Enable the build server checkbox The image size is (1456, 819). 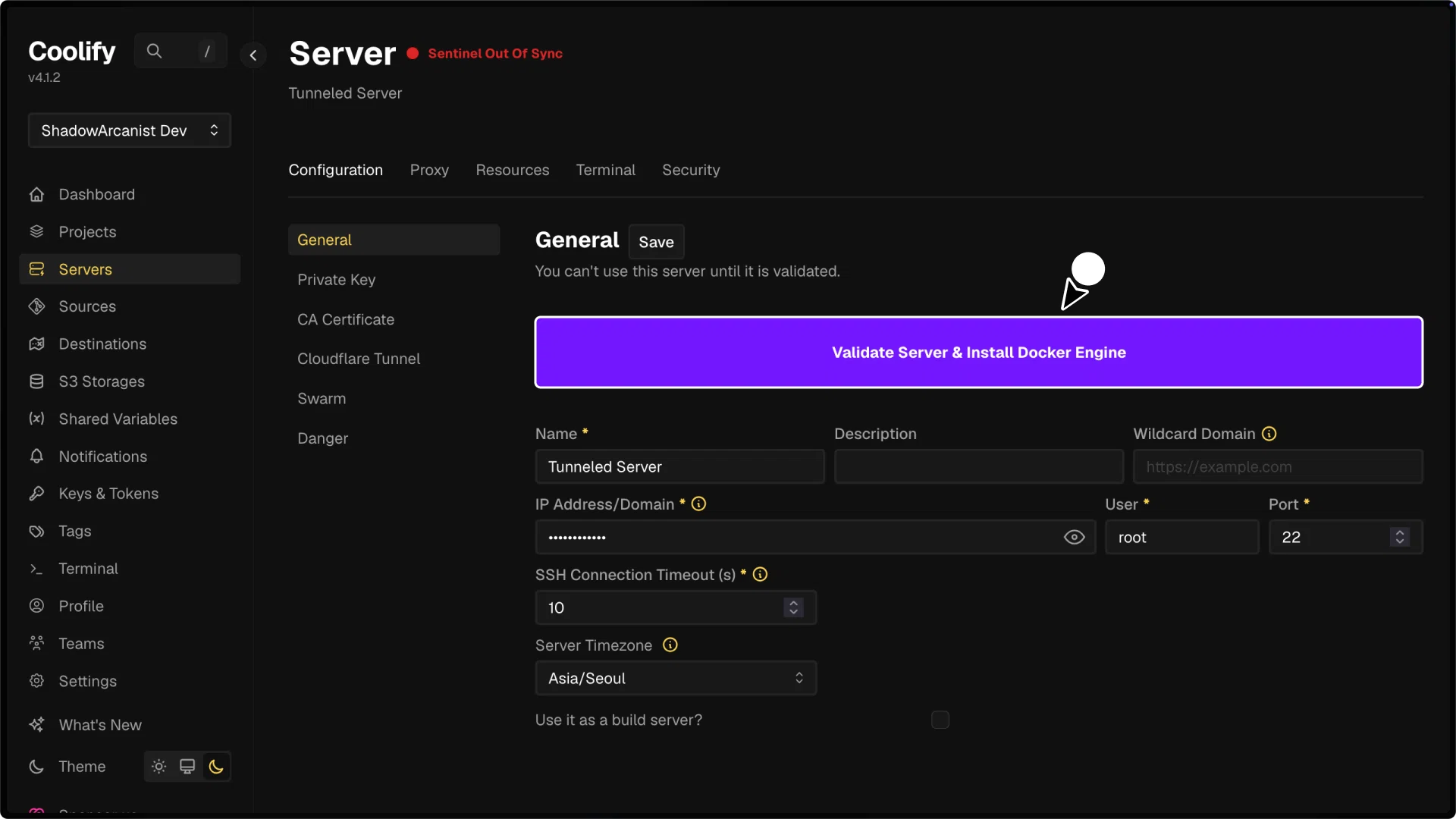(x=940, y=720)
